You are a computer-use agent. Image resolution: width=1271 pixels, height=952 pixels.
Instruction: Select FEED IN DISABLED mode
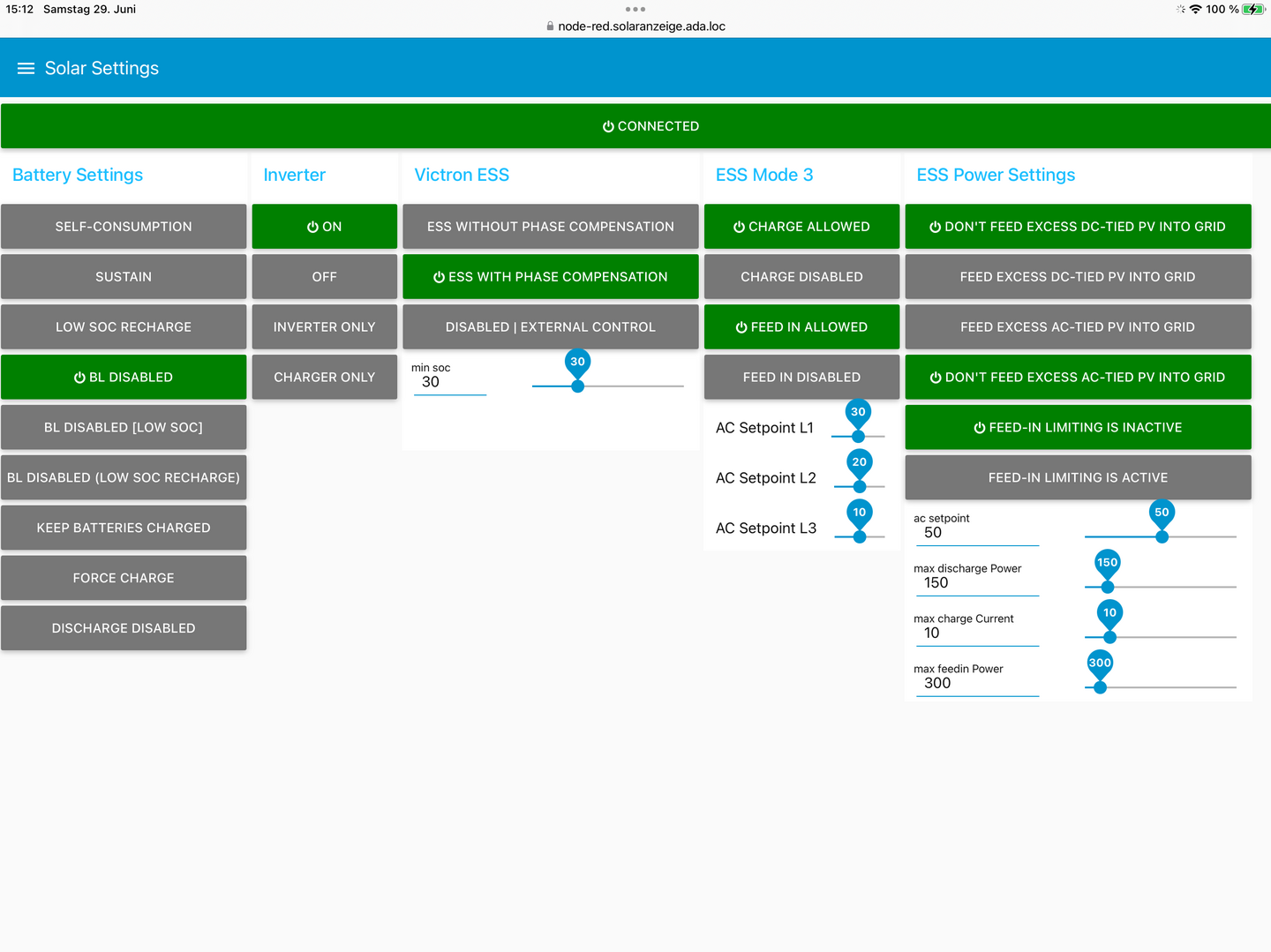tap(801, 378)
